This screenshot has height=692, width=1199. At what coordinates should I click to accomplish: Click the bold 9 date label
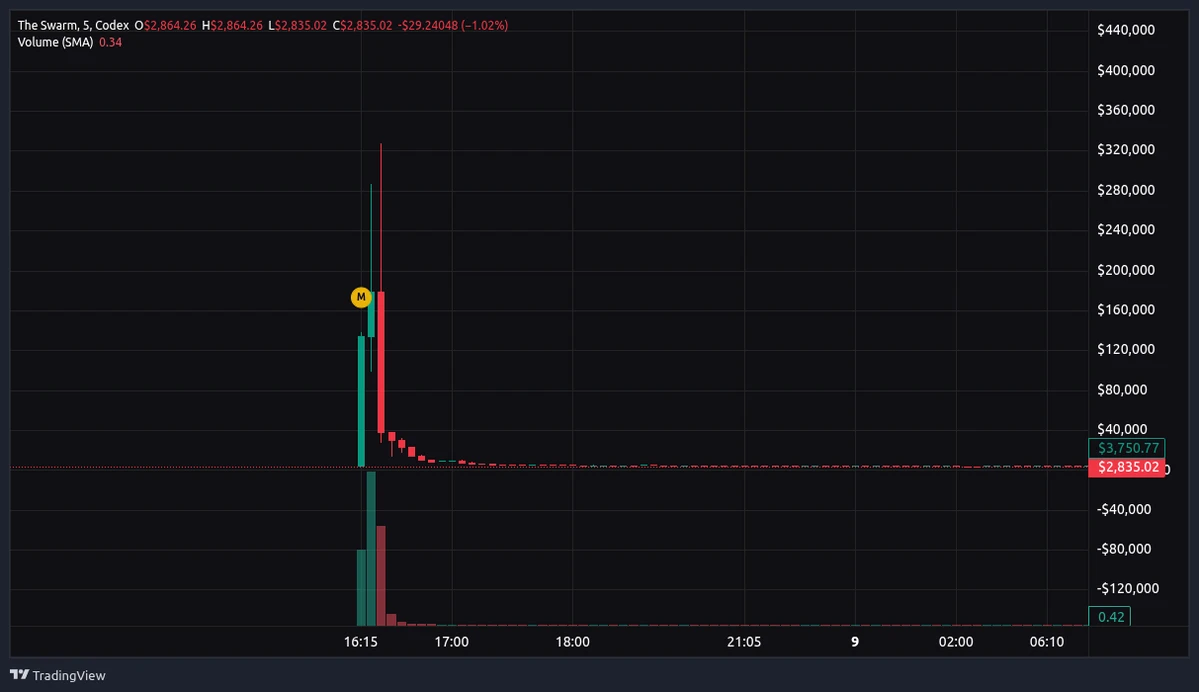click(855, 642)
